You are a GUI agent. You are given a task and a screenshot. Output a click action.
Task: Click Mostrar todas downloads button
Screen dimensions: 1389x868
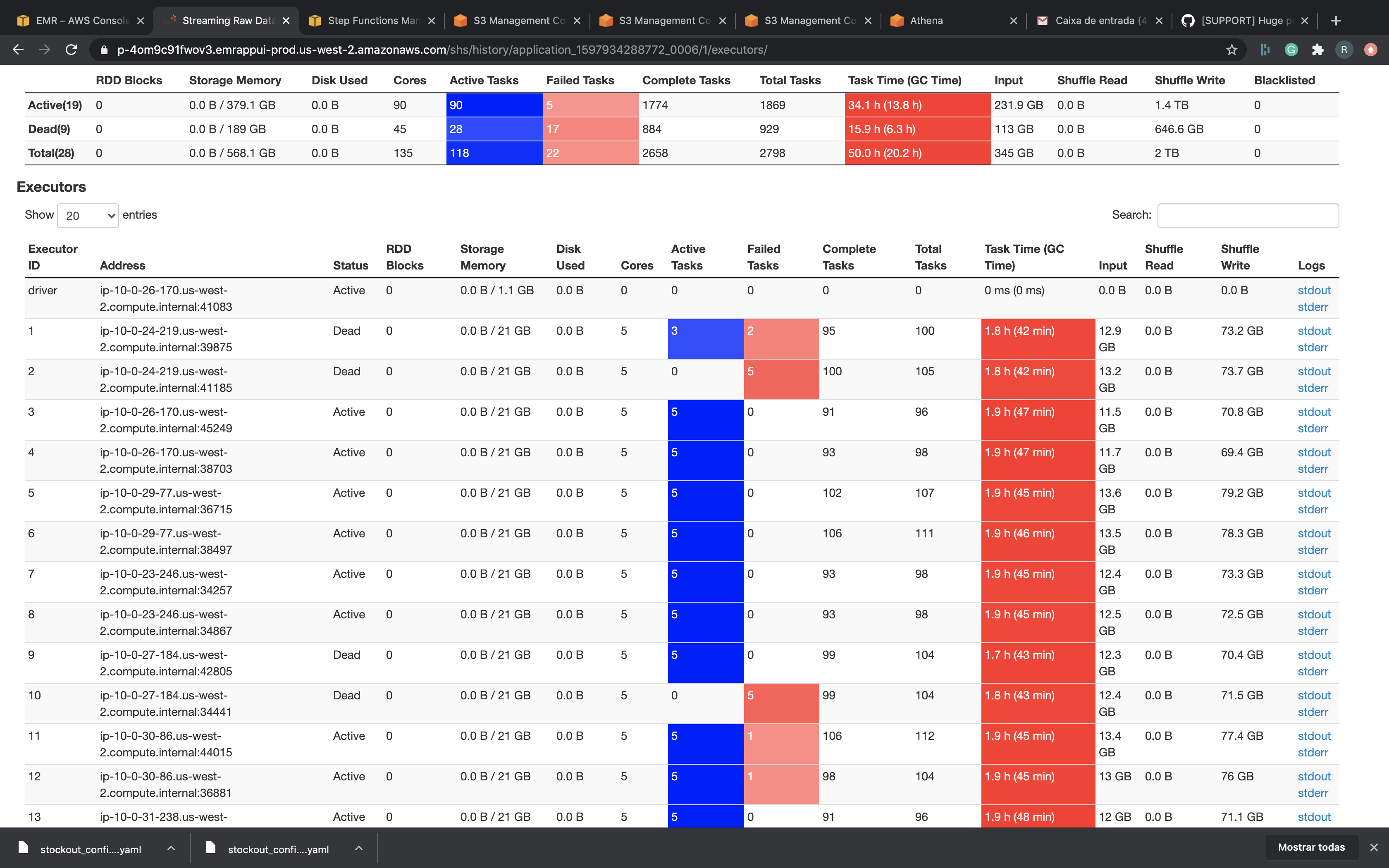pos(1311,847)
